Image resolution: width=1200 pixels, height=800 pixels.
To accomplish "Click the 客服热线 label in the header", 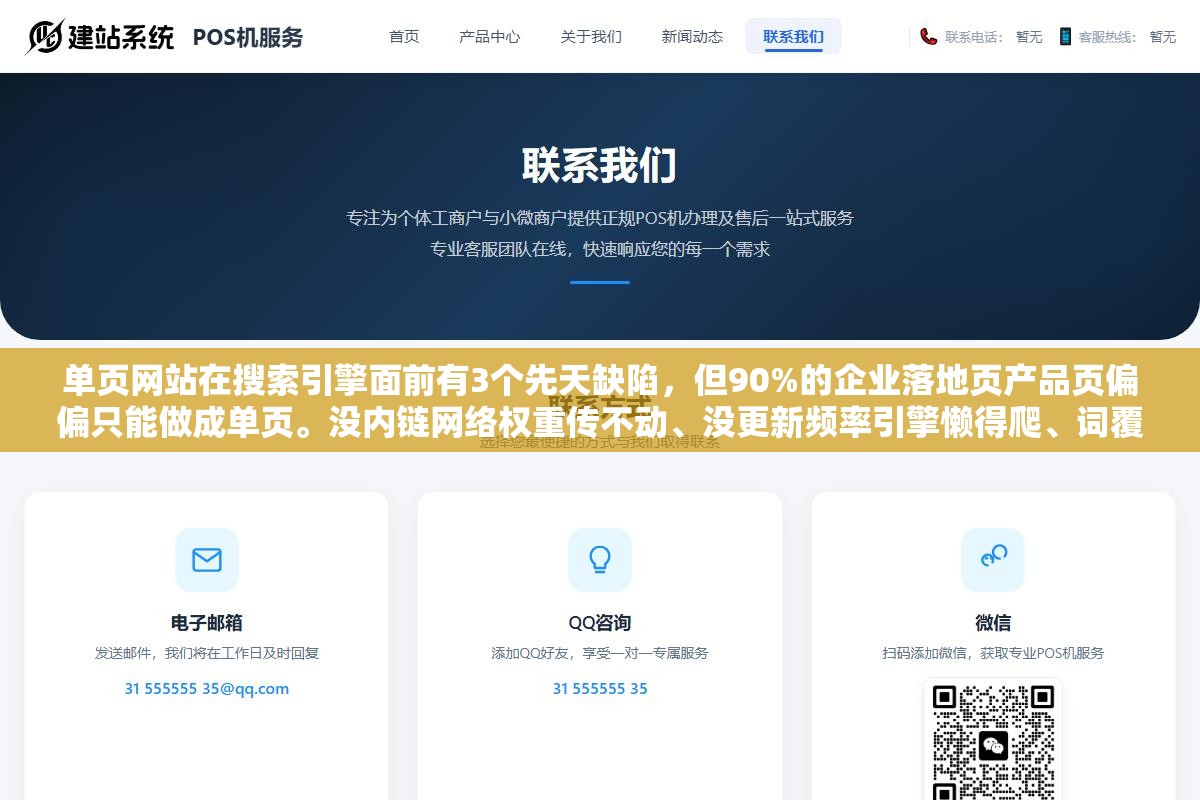I will (x=1108, y=37).
